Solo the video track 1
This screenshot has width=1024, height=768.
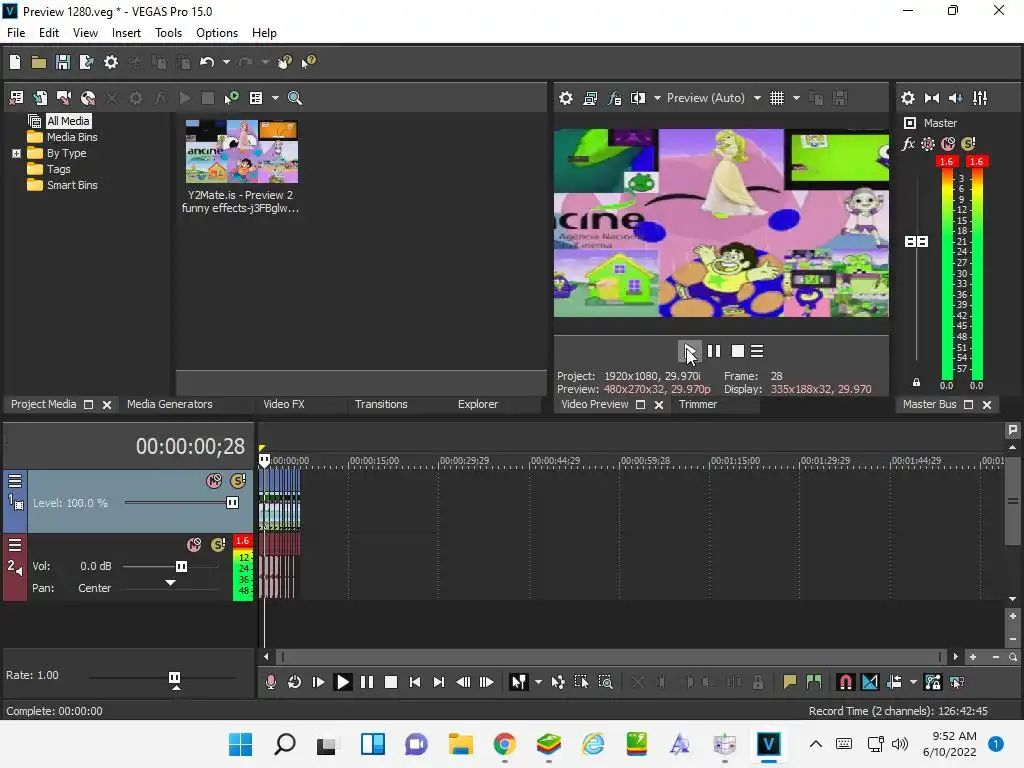[x=238, y=481]
